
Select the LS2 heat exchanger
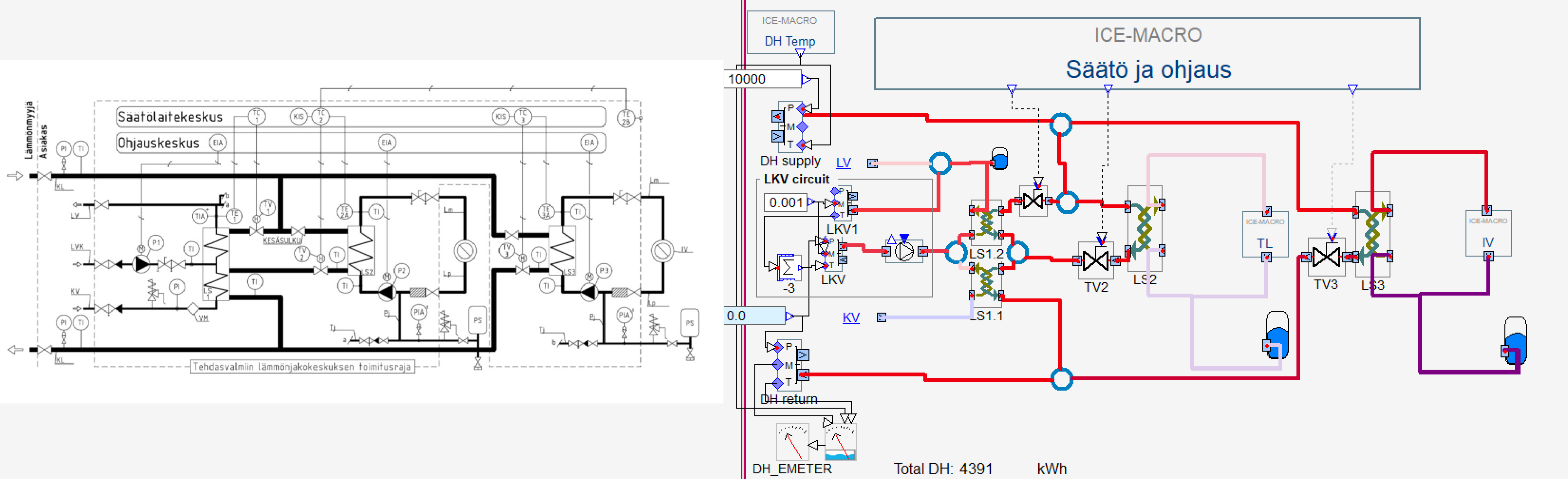click(x=1145, y=229)
